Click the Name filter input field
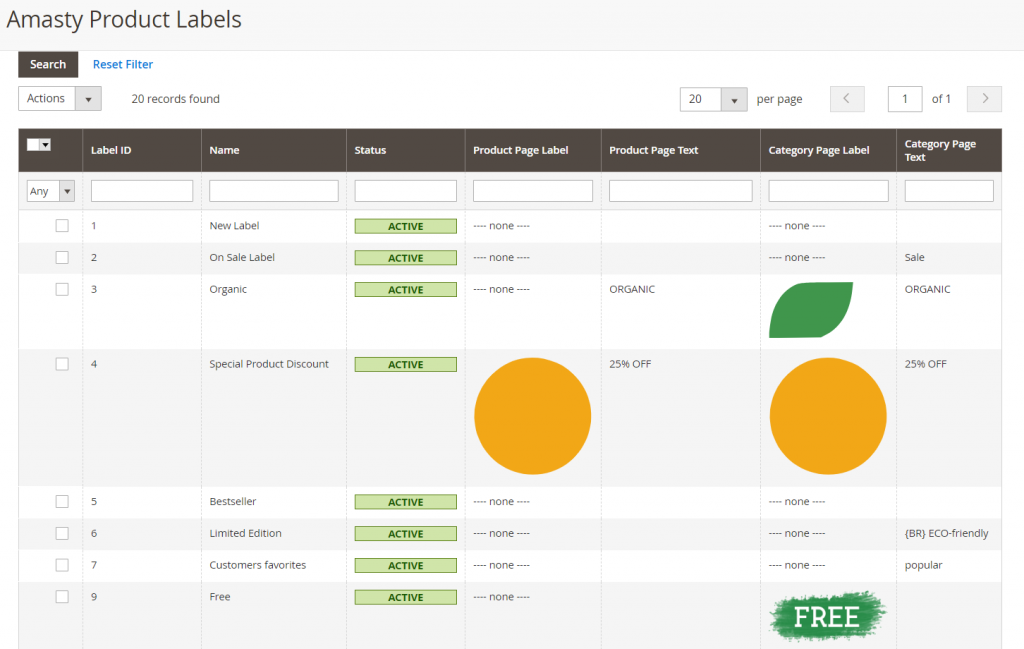Viewport: 1024px width, 649px height. 274,191
